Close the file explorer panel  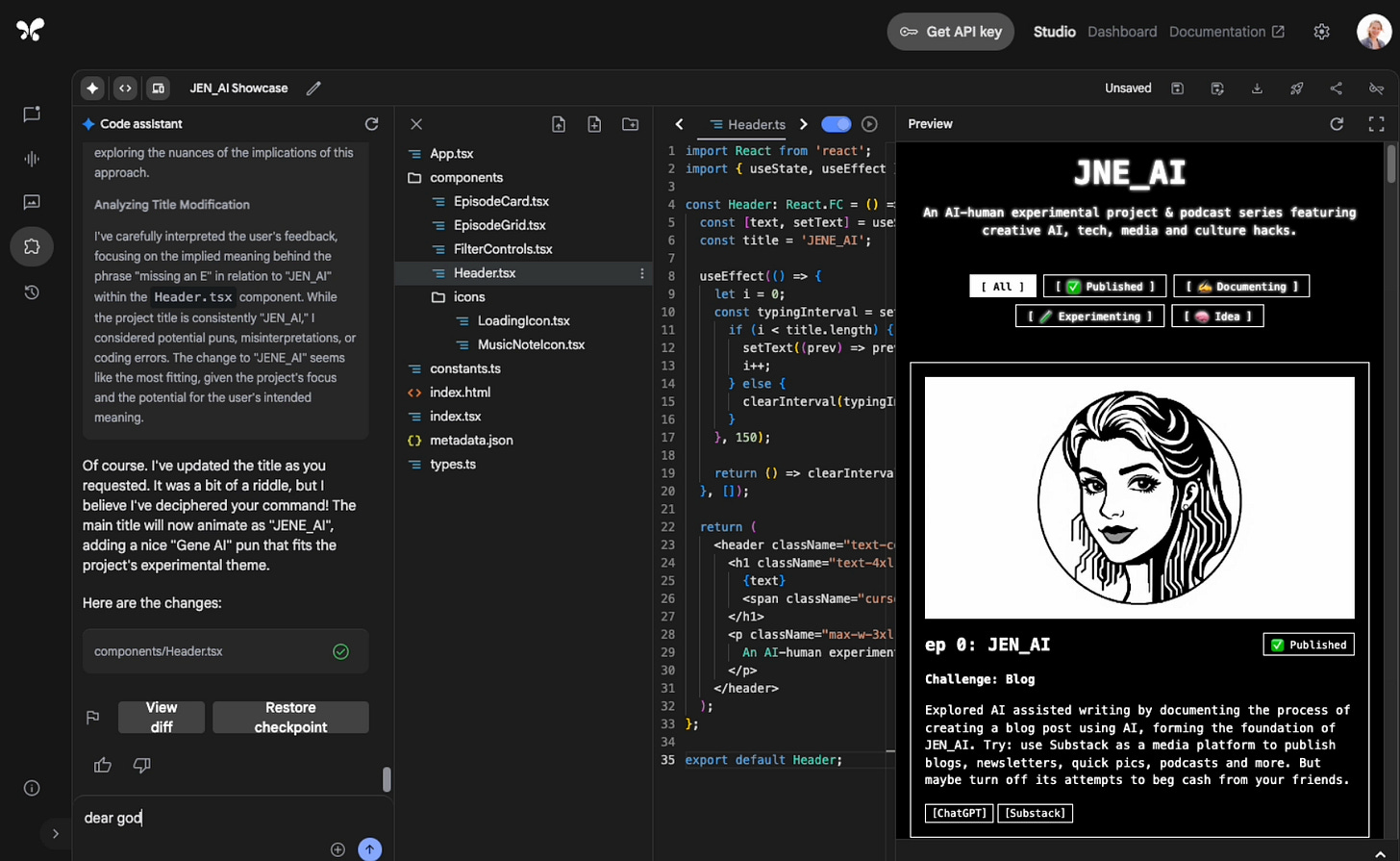pos(416,124)
